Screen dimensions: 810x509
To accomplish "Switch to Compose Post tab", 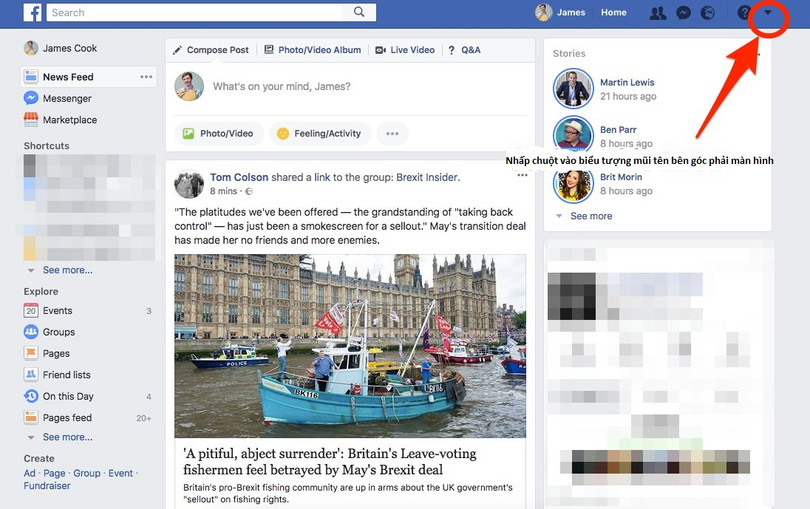I will [211, 50].
